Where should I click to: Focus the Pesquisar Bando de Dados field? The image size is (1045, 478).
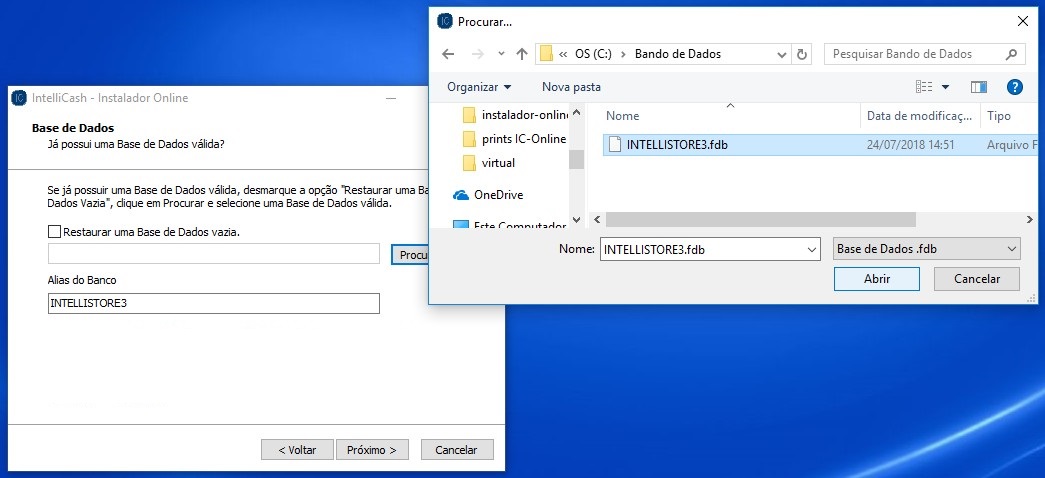click(924, 55)
